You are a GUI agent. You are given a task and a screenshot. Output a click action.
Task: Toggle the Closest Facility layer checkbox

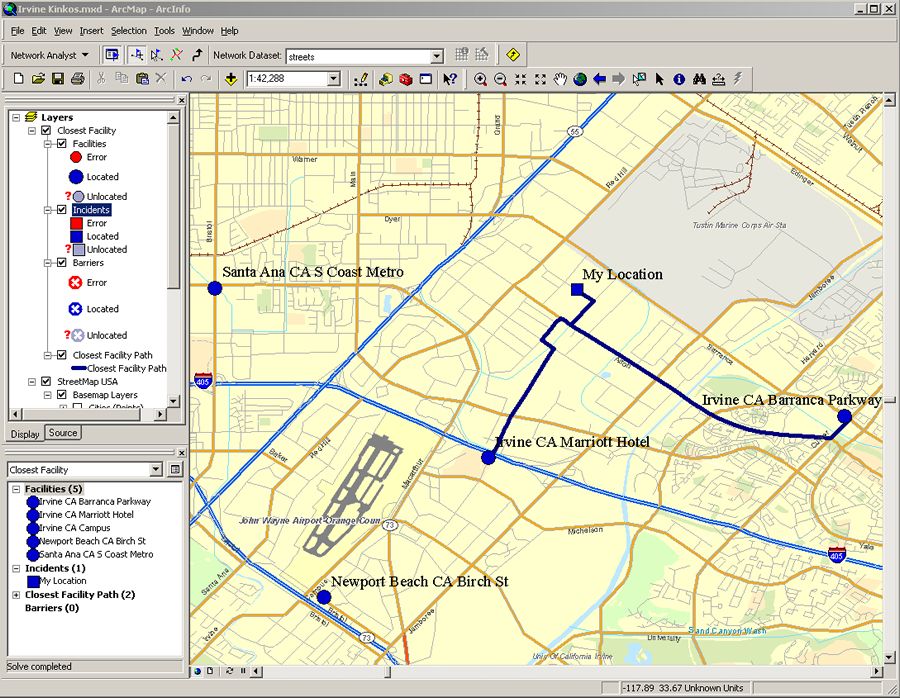[46, 130]
